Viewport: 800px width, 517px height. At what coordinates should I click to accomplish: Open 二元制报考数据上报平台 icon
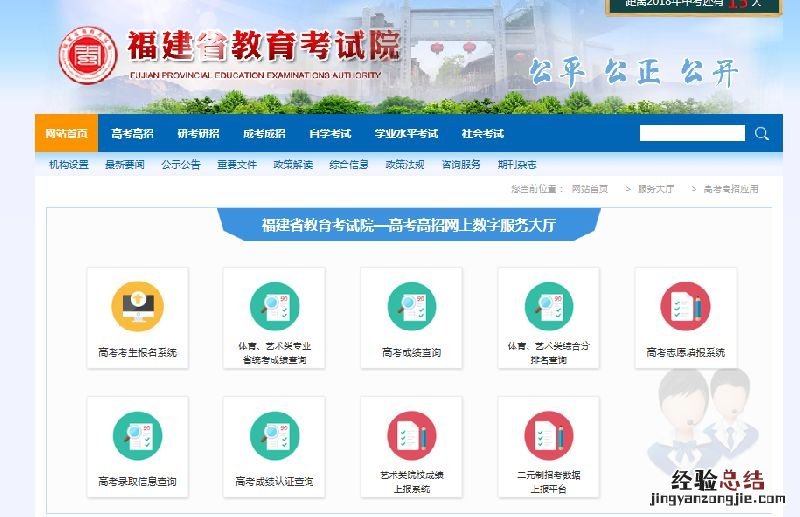548,437
